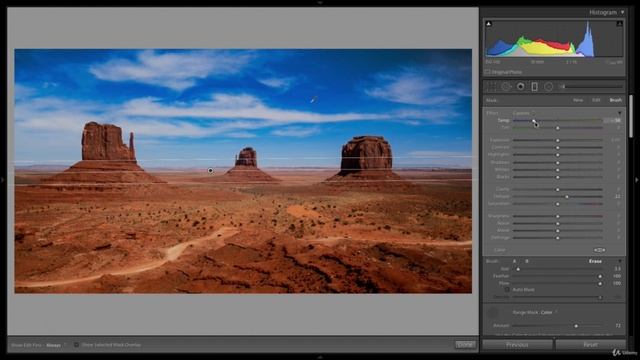Viewport: 640px width, 360px height.
Task: Click the brush Density slider handle
Action: [x=600, y=298]
